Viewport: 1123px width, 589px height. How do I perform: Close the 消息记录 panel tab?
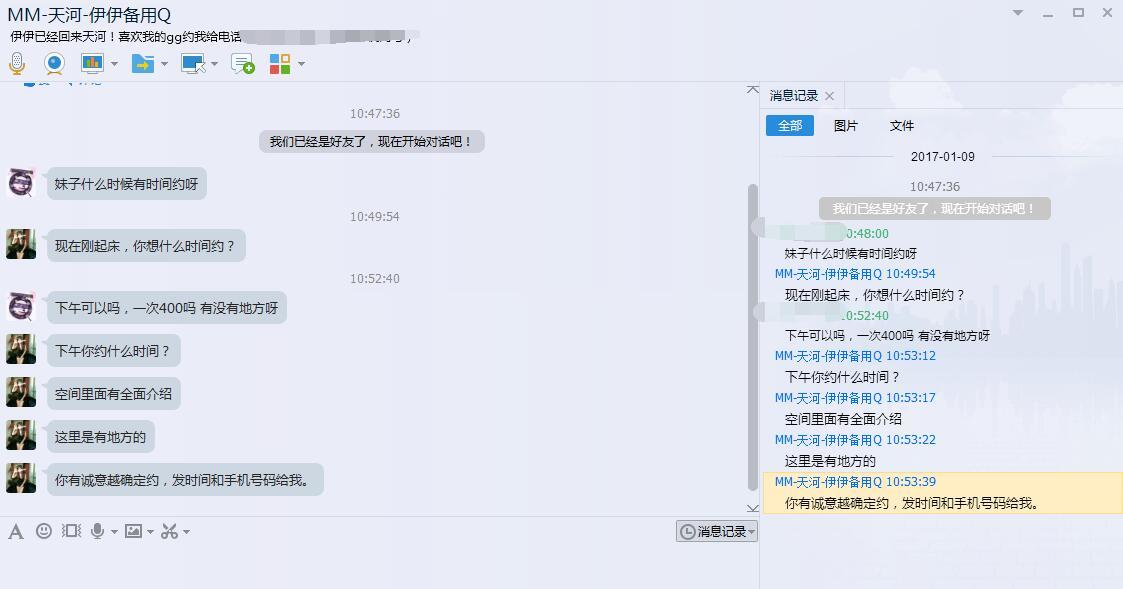click(x=829, y=96)
